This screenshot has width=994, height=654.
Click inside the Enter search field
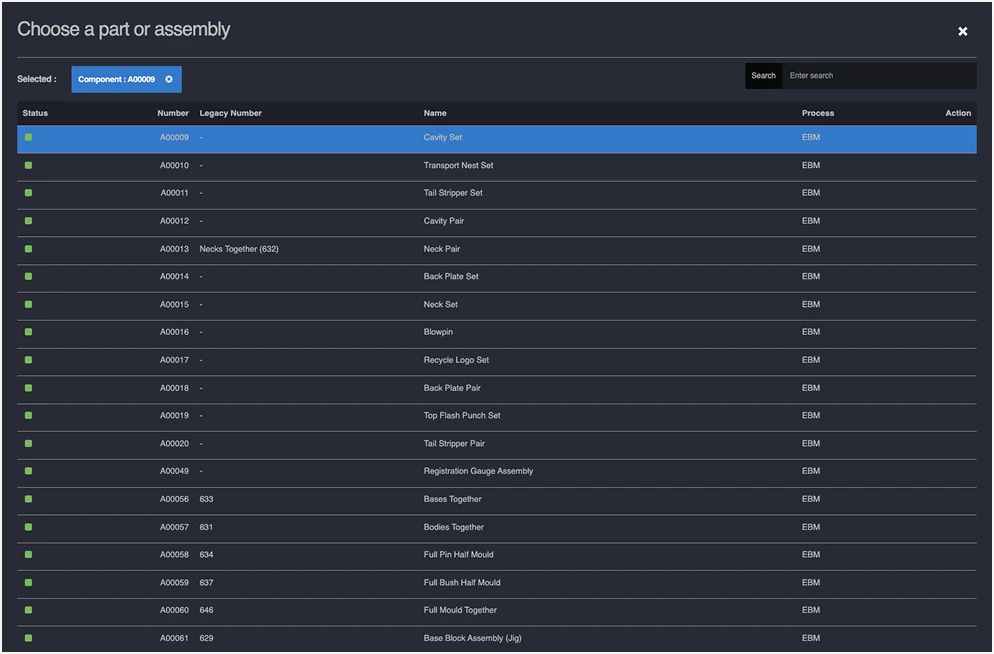[880, 75]
